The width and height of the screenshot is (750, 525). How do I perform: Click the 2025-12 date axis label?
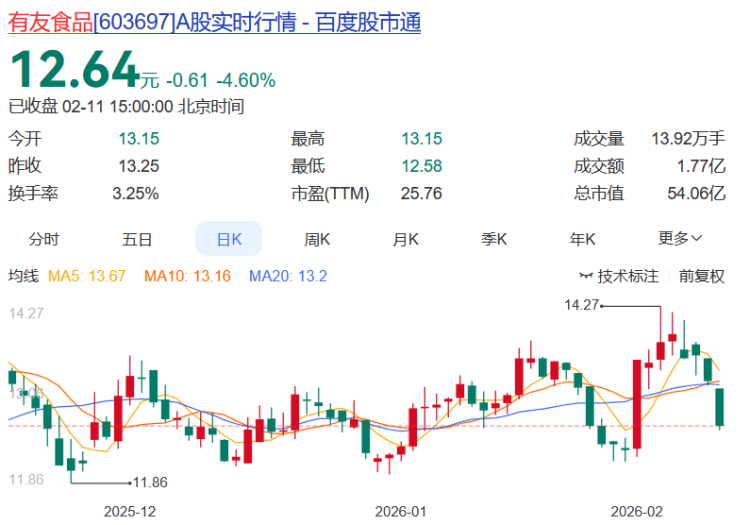coord(130,512)
